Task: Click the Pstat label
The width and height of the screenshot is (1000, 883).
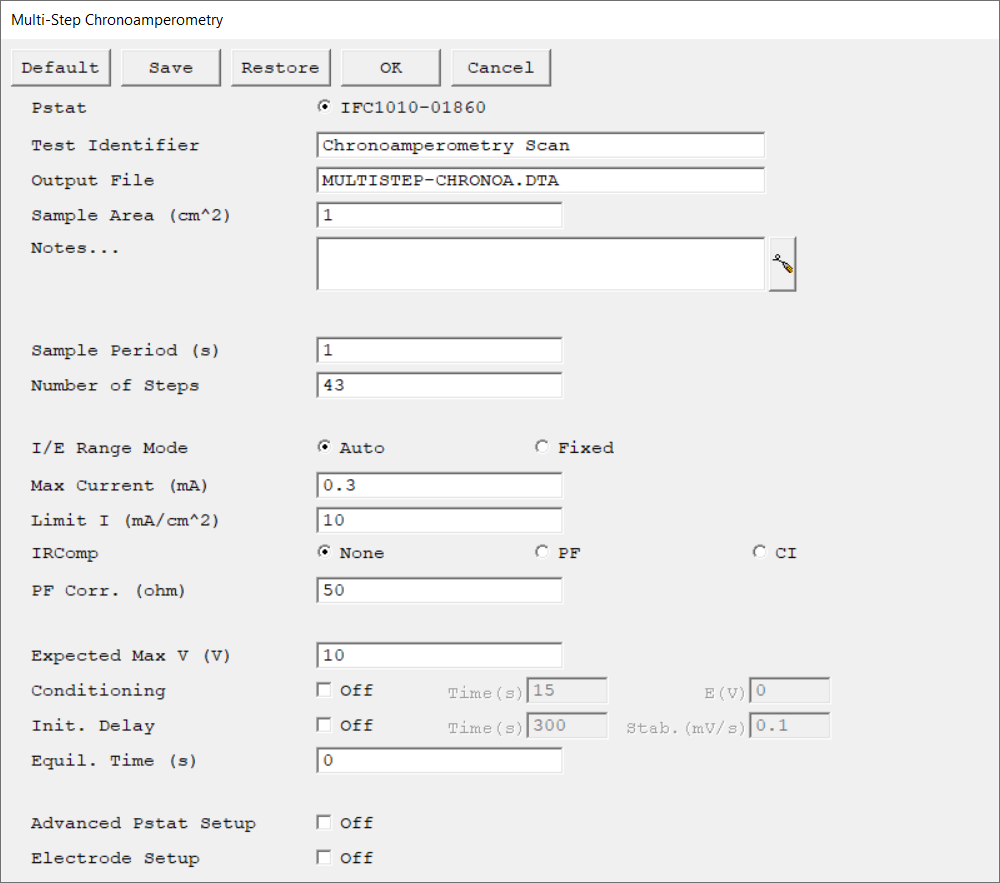Action: point(59,108)
